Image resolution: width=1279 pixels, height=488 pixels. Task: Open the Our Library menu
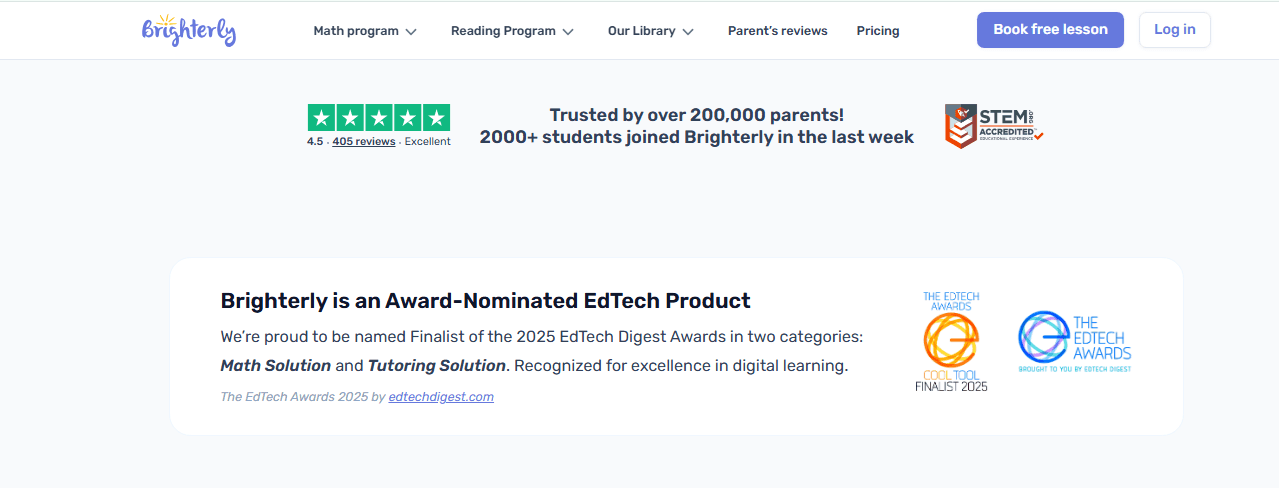(x=641, y=31)
